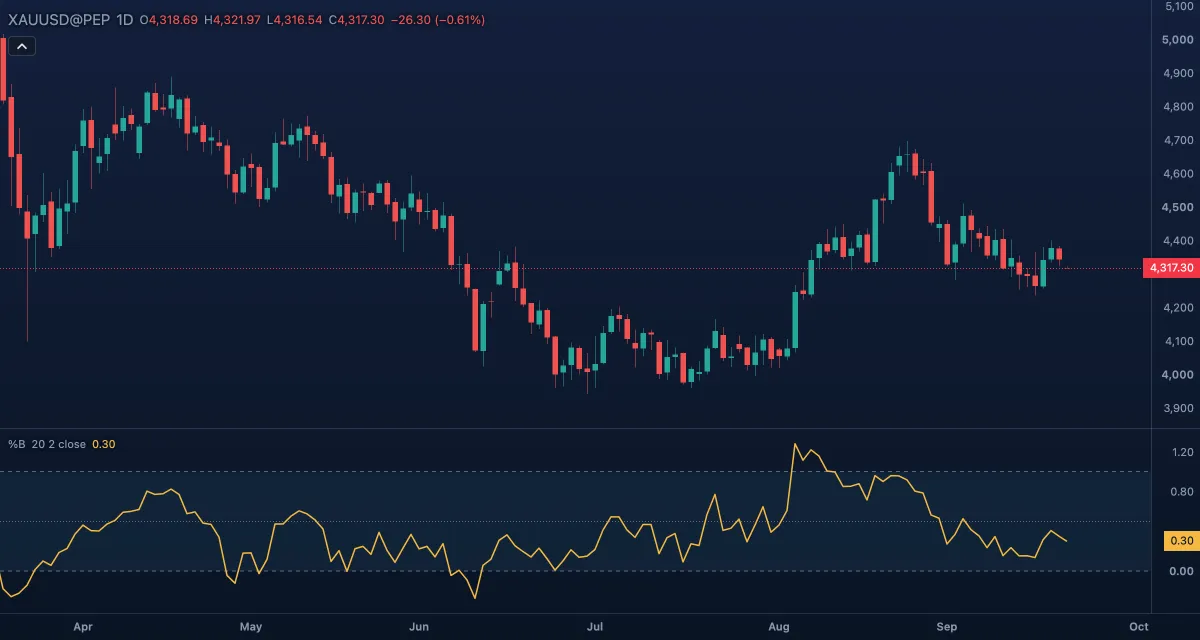The height and width of the screenshot is (640, 1200).
Task: Click the 0.80 indicator axis label
Action: tap(1181, 492)
